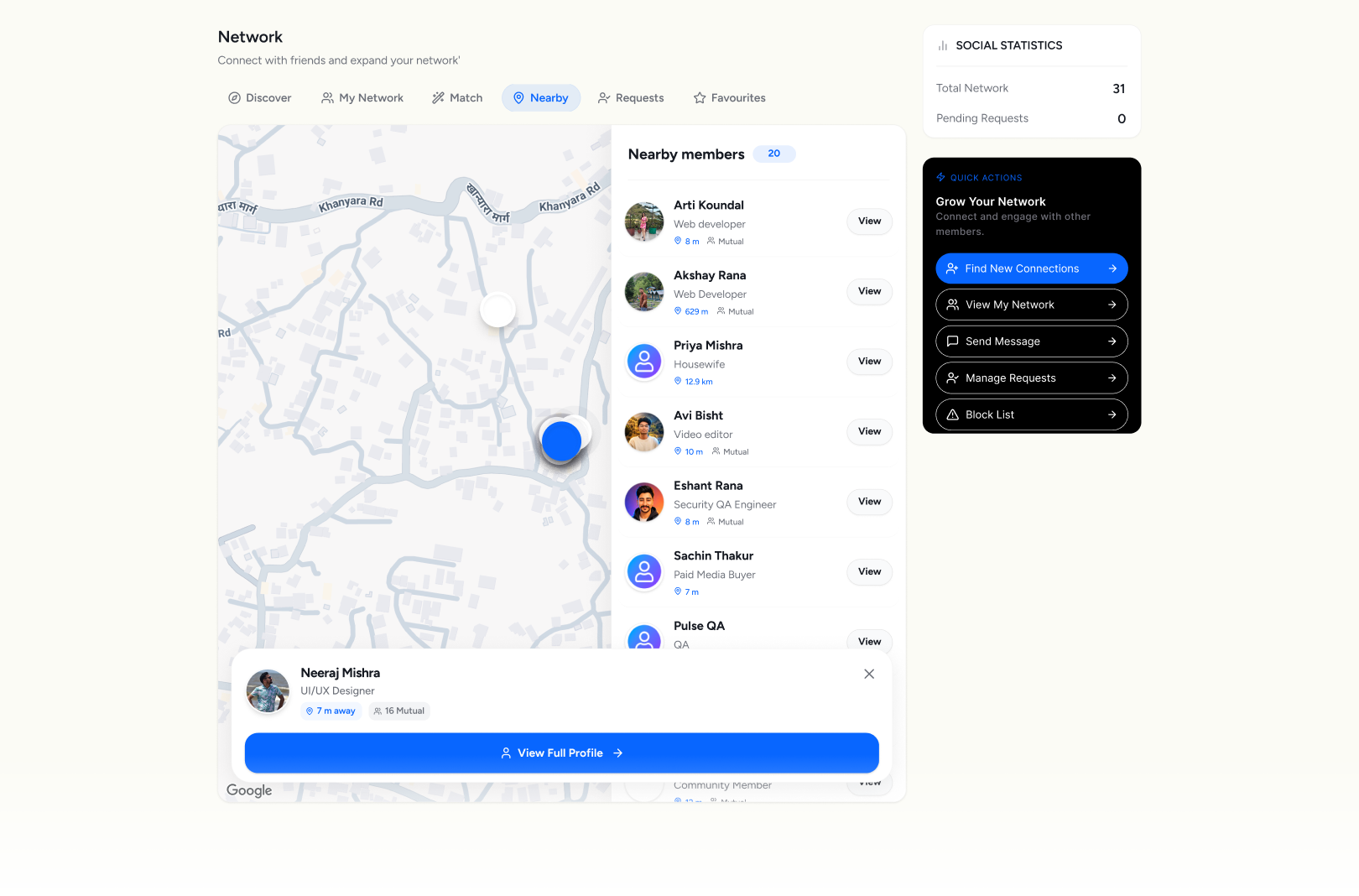The height and width of the screenshot is (896, 1359).
Task: Click the arrow in Send Message row
Action: (1112, 341)
